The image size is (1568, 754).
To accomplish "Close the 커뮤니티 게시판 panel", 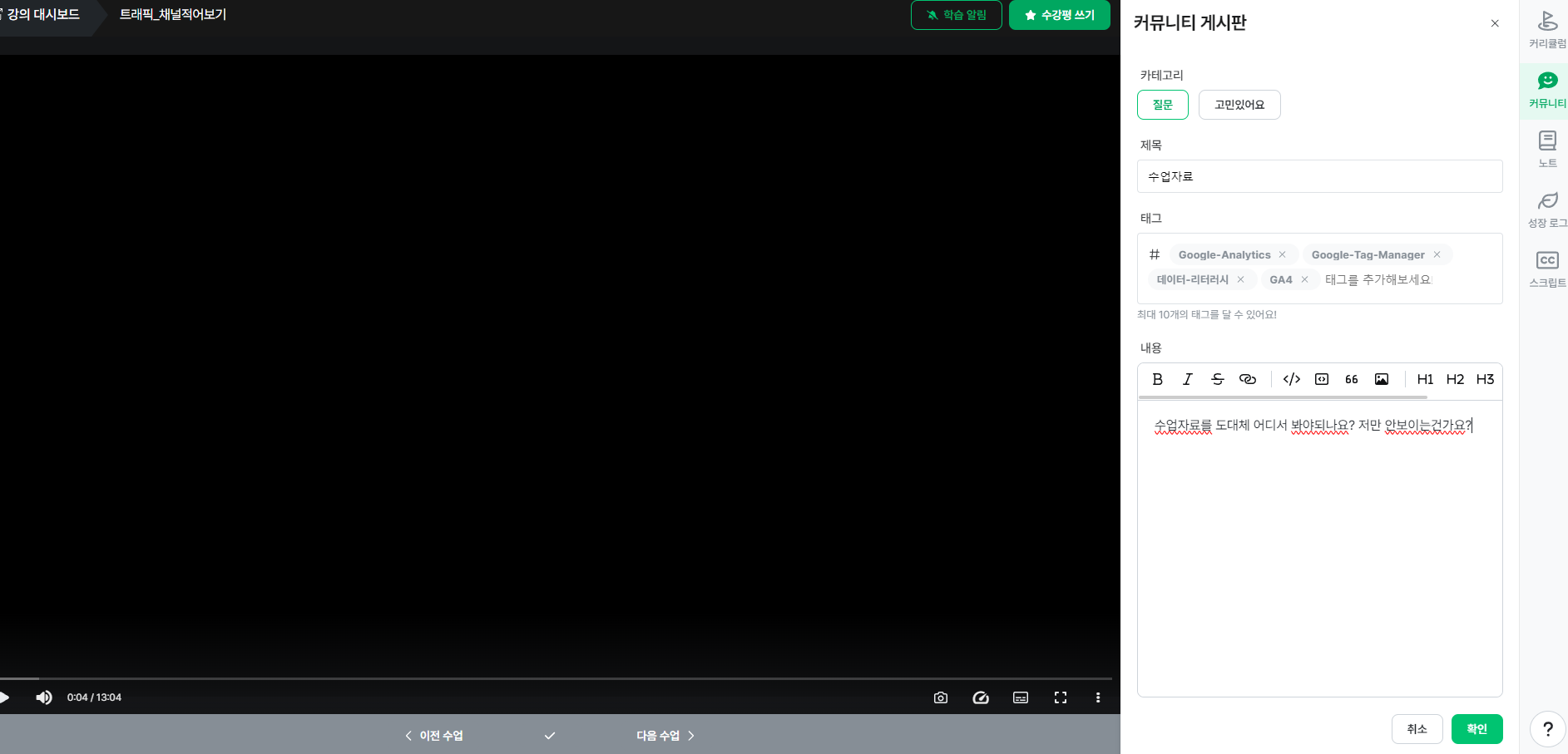I will pos(1495,23).
